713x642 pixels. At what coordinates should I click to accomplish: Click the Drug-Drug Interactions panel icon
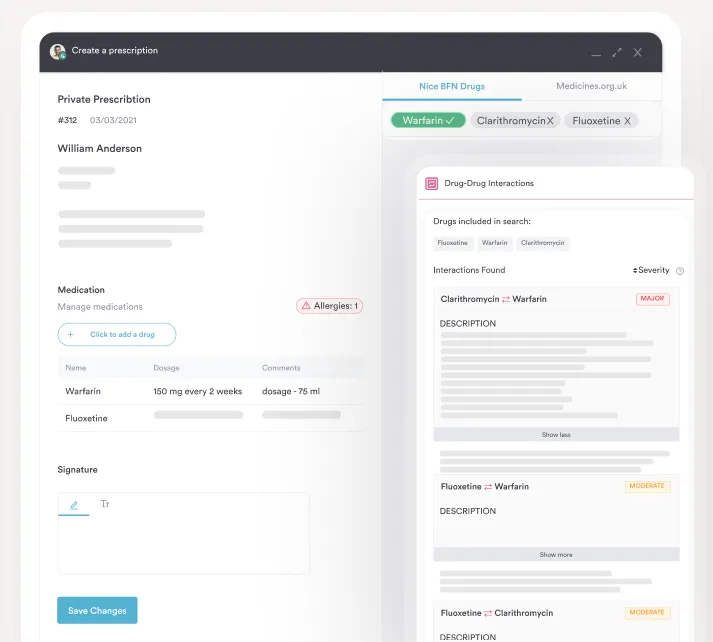pyautogui.click(x=431, y=184)
